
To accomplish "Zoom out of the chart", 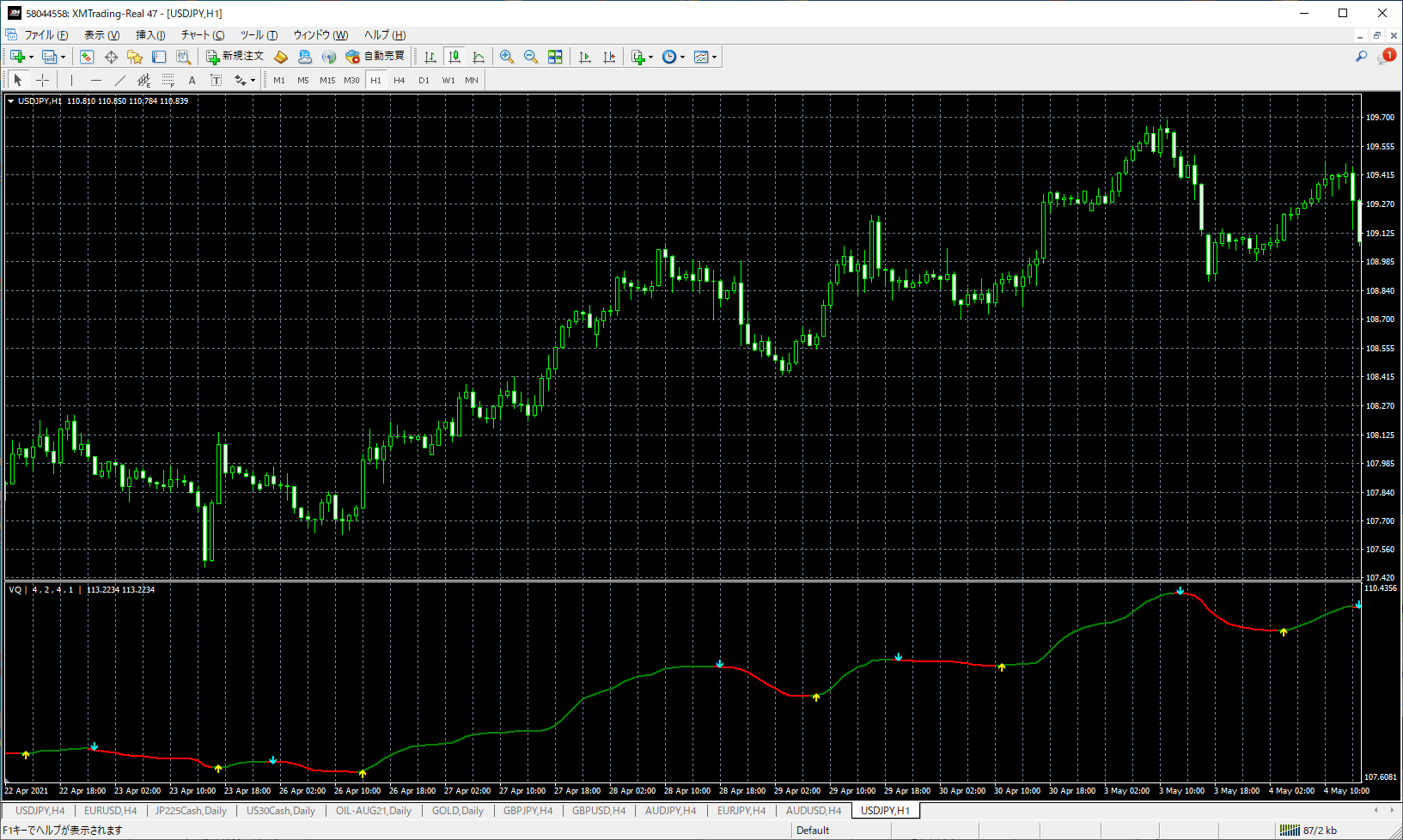I will 531,56.
